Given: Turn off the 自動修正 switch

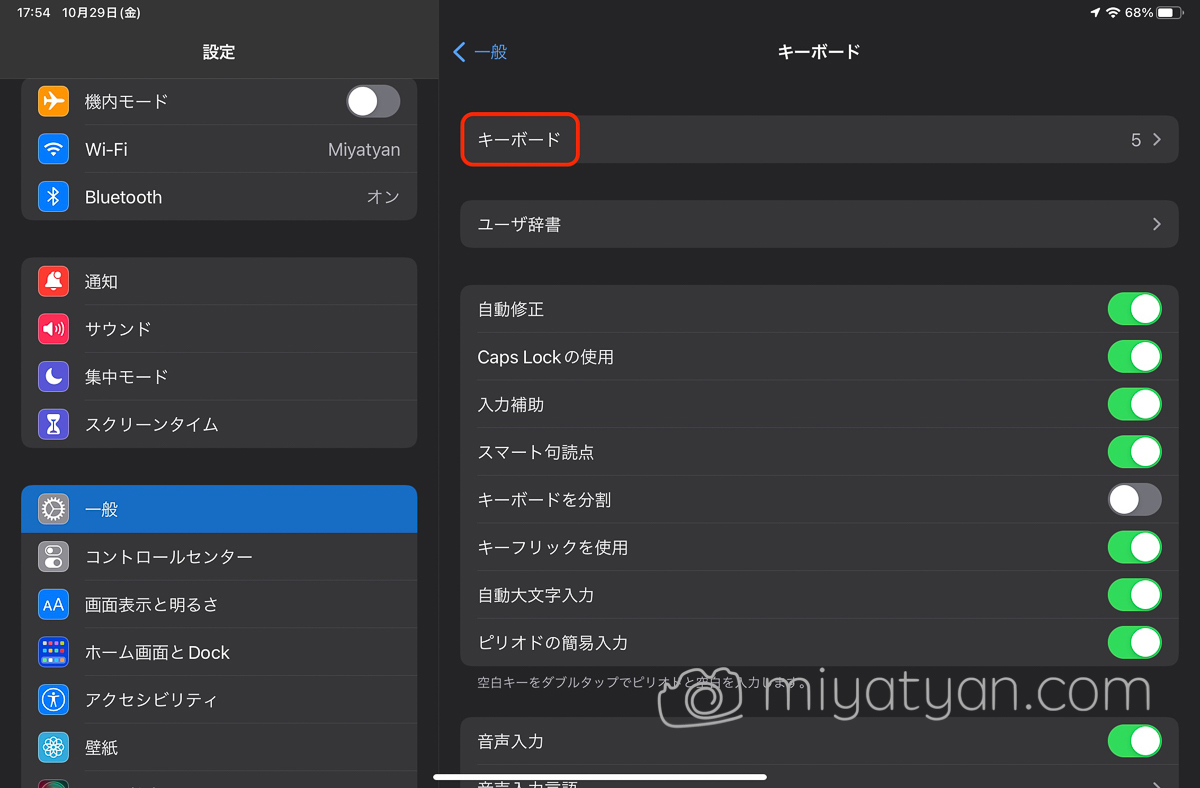Looking at the screenshot, I should 1134,309.
